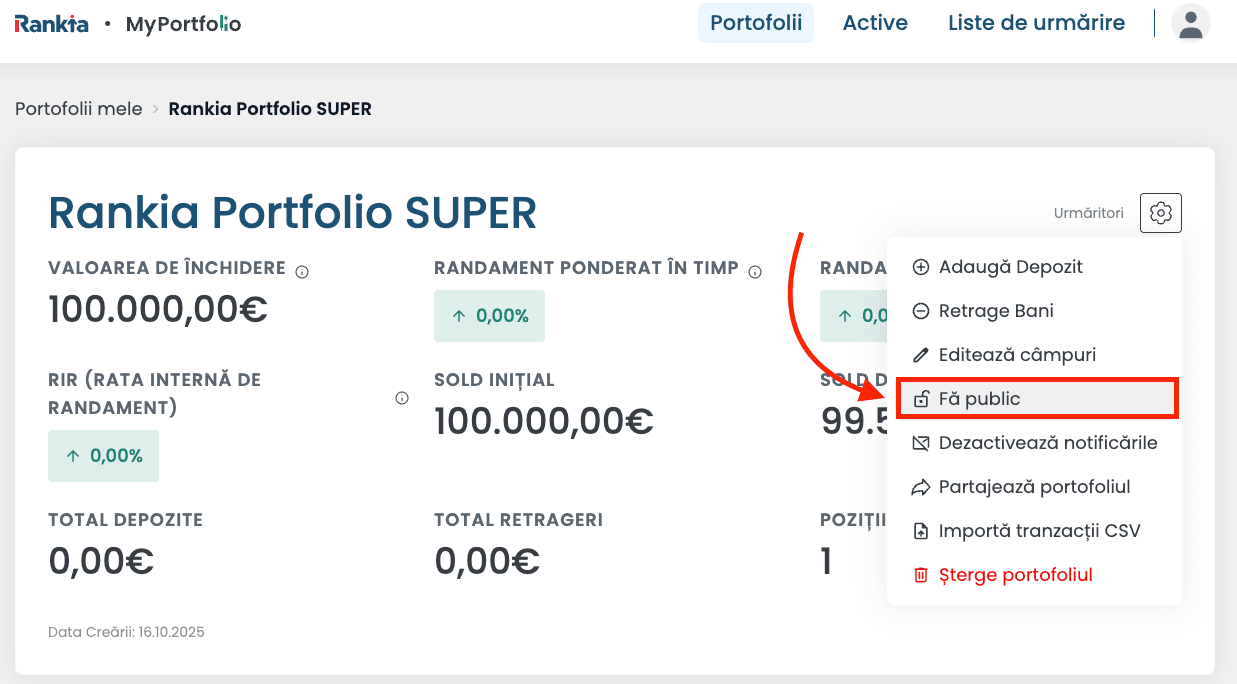
Task: Delete portfolio using Șterge portofoliul
Action: tap(1015, 575)
